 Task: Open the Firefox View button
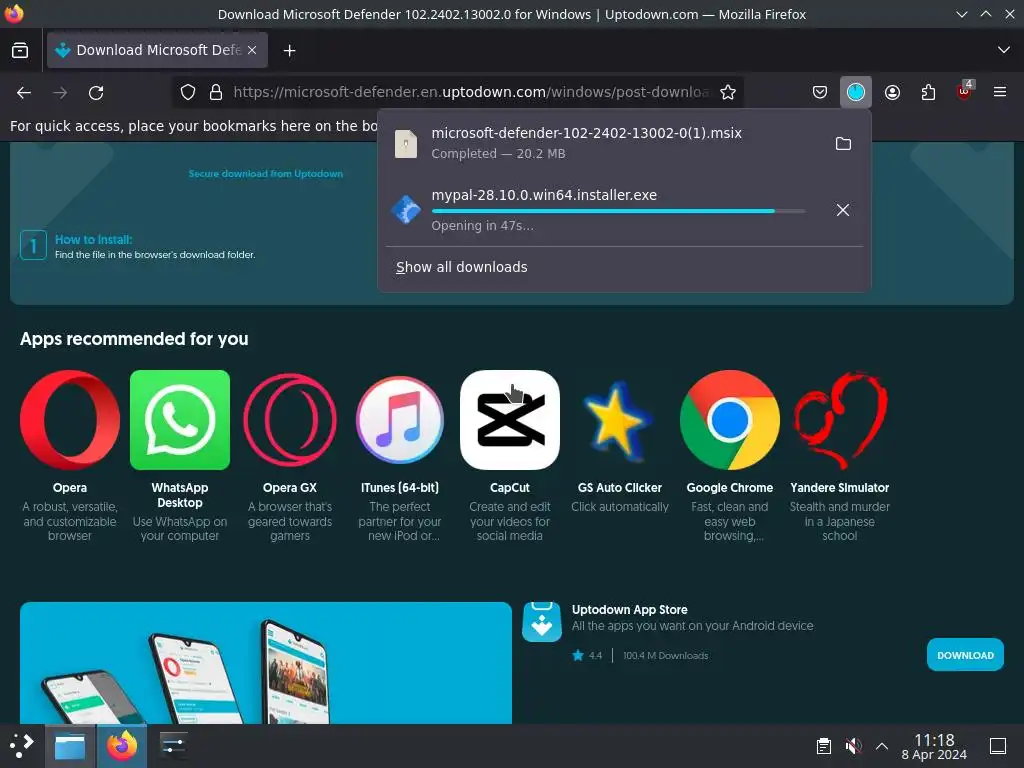click(20, 50)
